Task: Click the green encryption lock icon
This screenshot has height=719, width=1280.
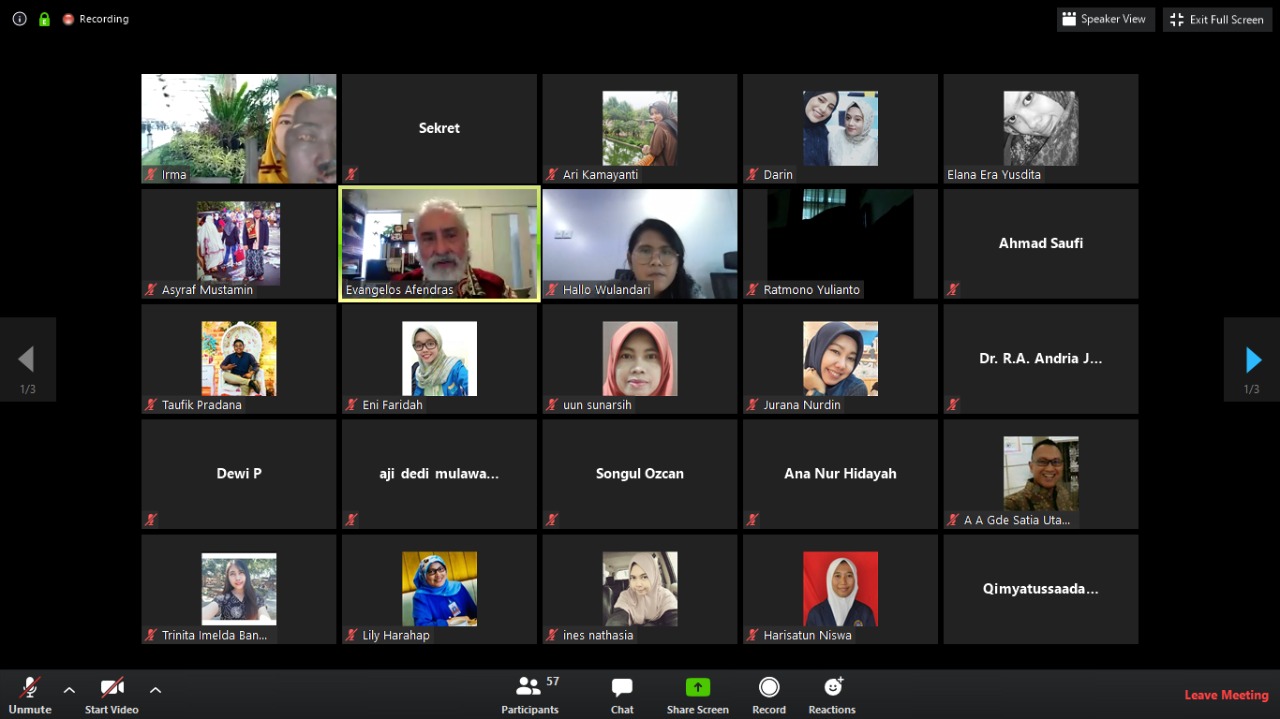Action: point(44,19)
